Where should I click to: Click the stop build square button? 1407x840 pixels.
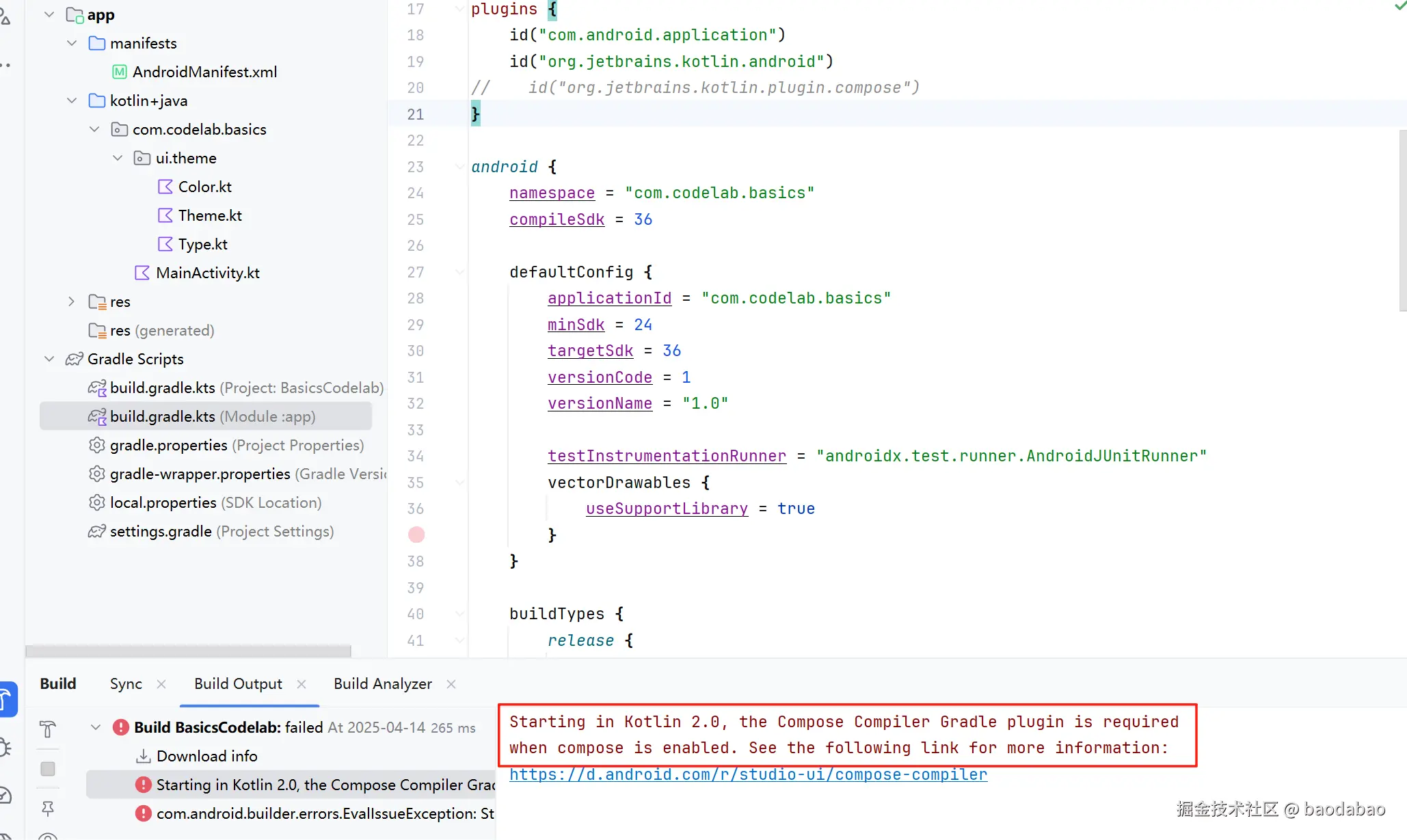tap(48, 769)
